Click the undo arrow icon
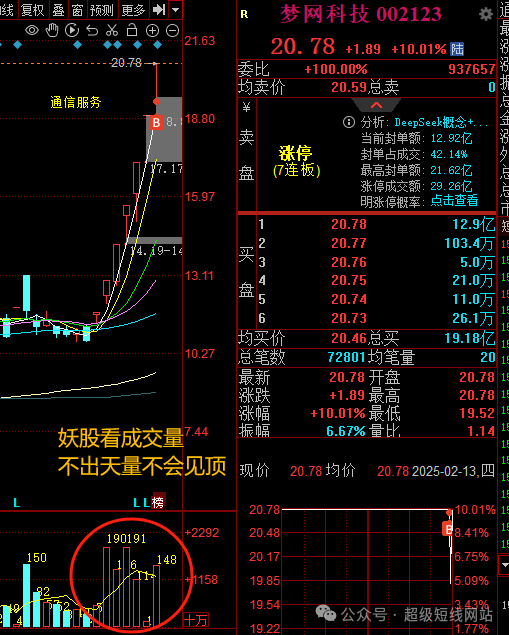The image size is (509, 635). point(92,30)
